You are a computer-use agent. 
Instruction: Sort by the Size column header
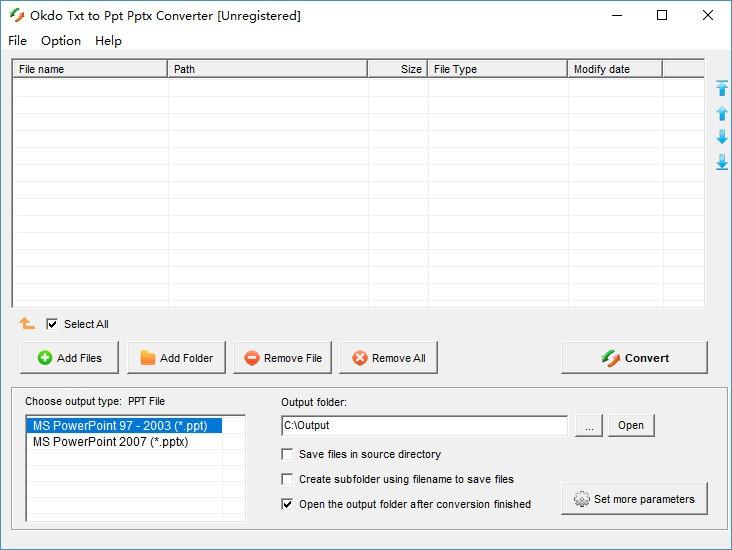398,69
